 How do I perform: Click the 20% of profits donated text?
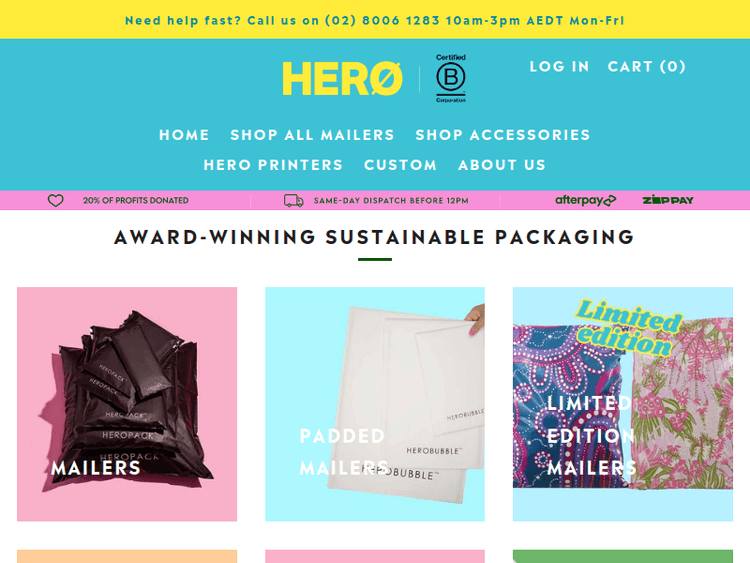[x=136, y=200]
